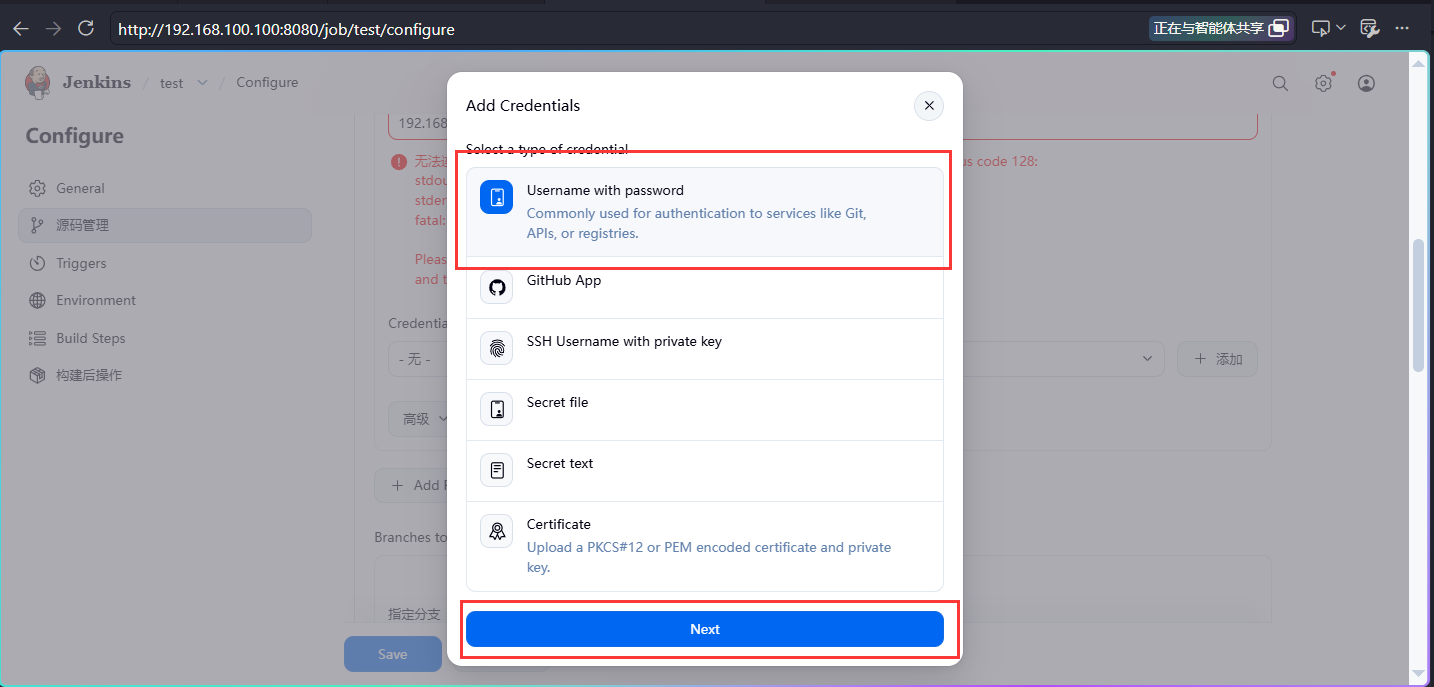The height and width of the screenshot is (687, 1434).
Task: Go forward in browser
Action: pyautogui.click(x=53, y=29)
